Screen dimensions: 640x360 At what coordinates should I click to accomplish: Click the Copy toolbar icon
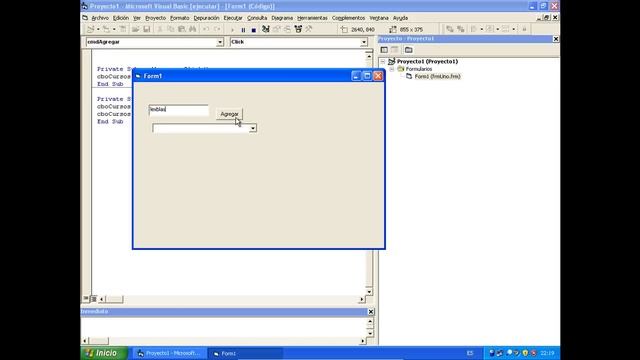tap(171, 29)
